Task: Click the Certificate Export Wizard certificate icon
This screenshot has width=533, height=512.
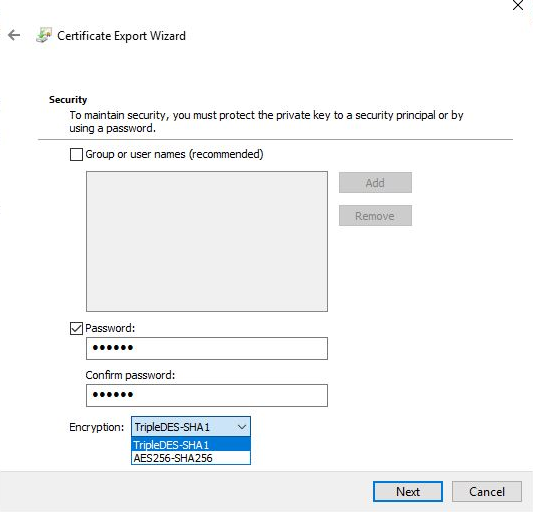Action: pyautogui.click(x=44, y=35)
